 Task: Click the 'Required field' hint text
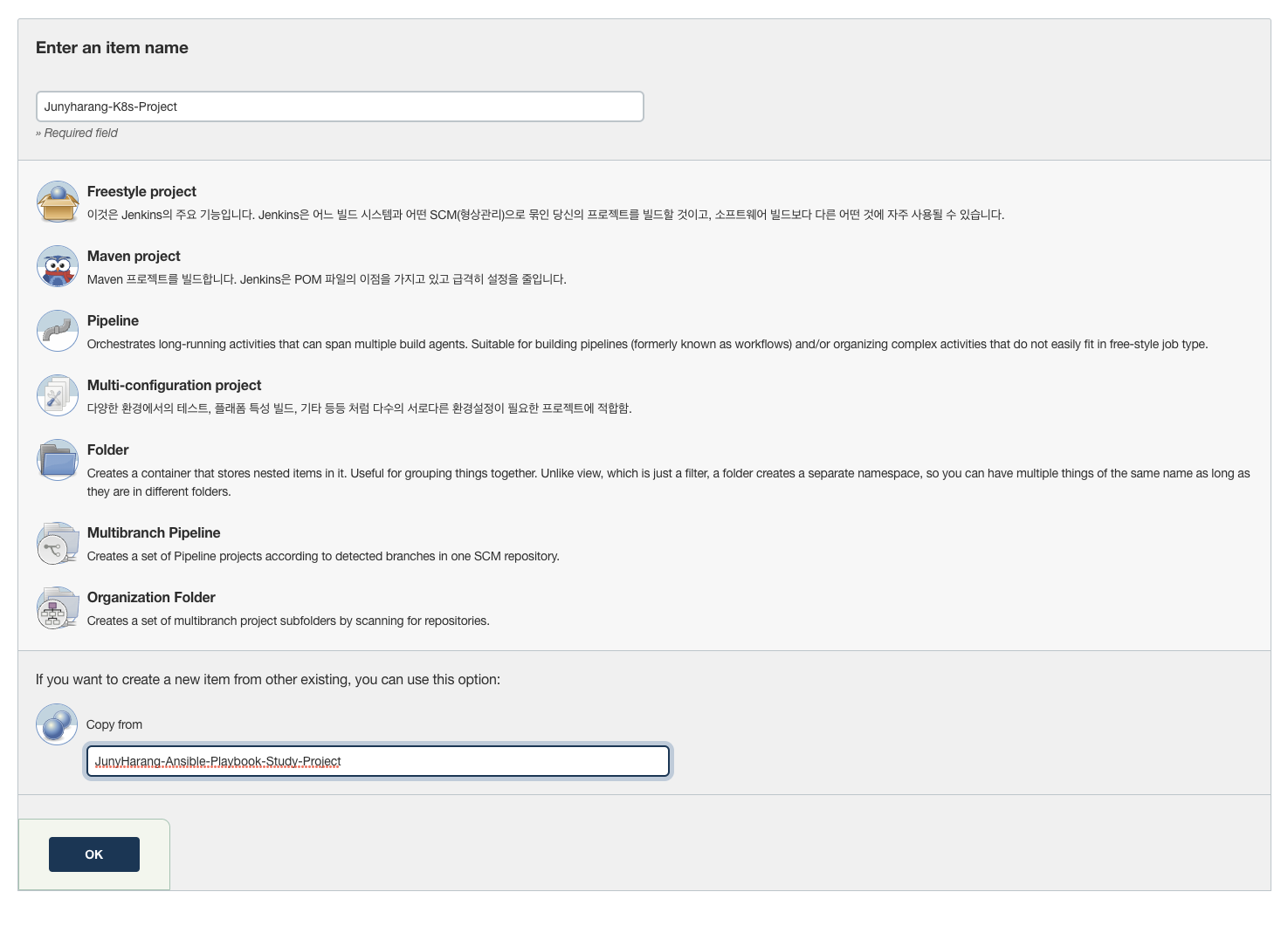pos(77,133)
